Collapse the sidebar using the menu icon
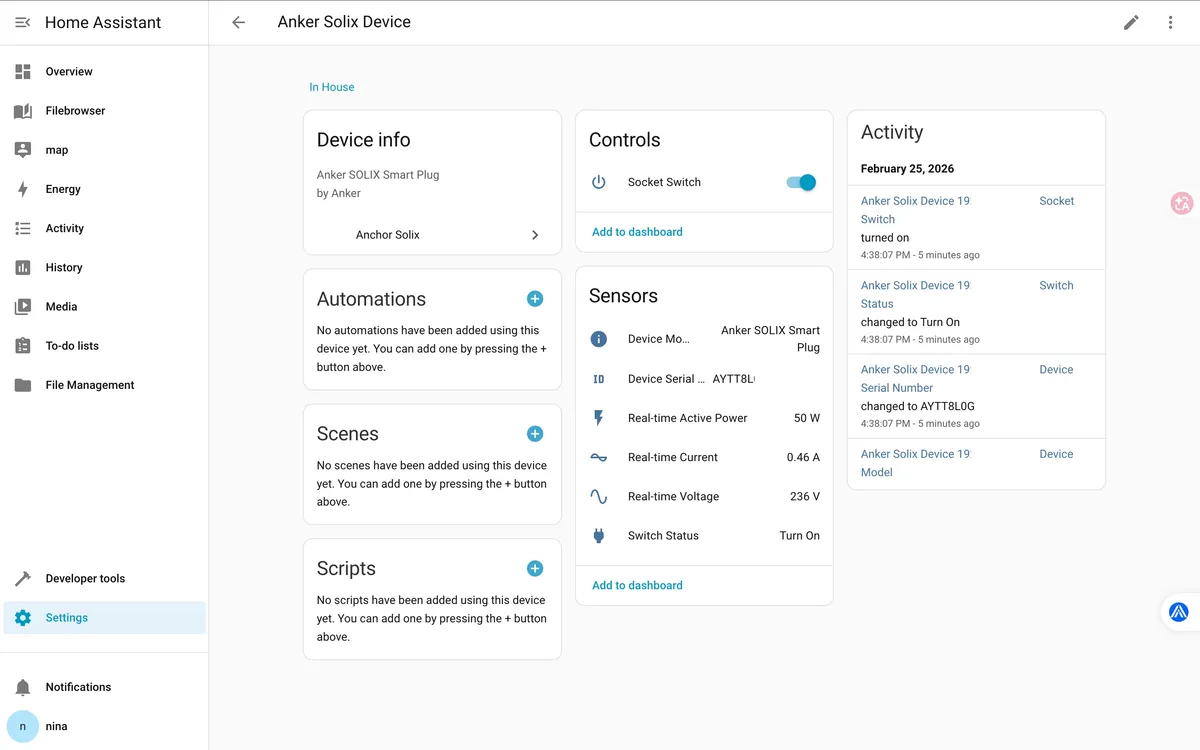Screen dimensions: 1200x750 pyautogui.click(x=23, y=22)
